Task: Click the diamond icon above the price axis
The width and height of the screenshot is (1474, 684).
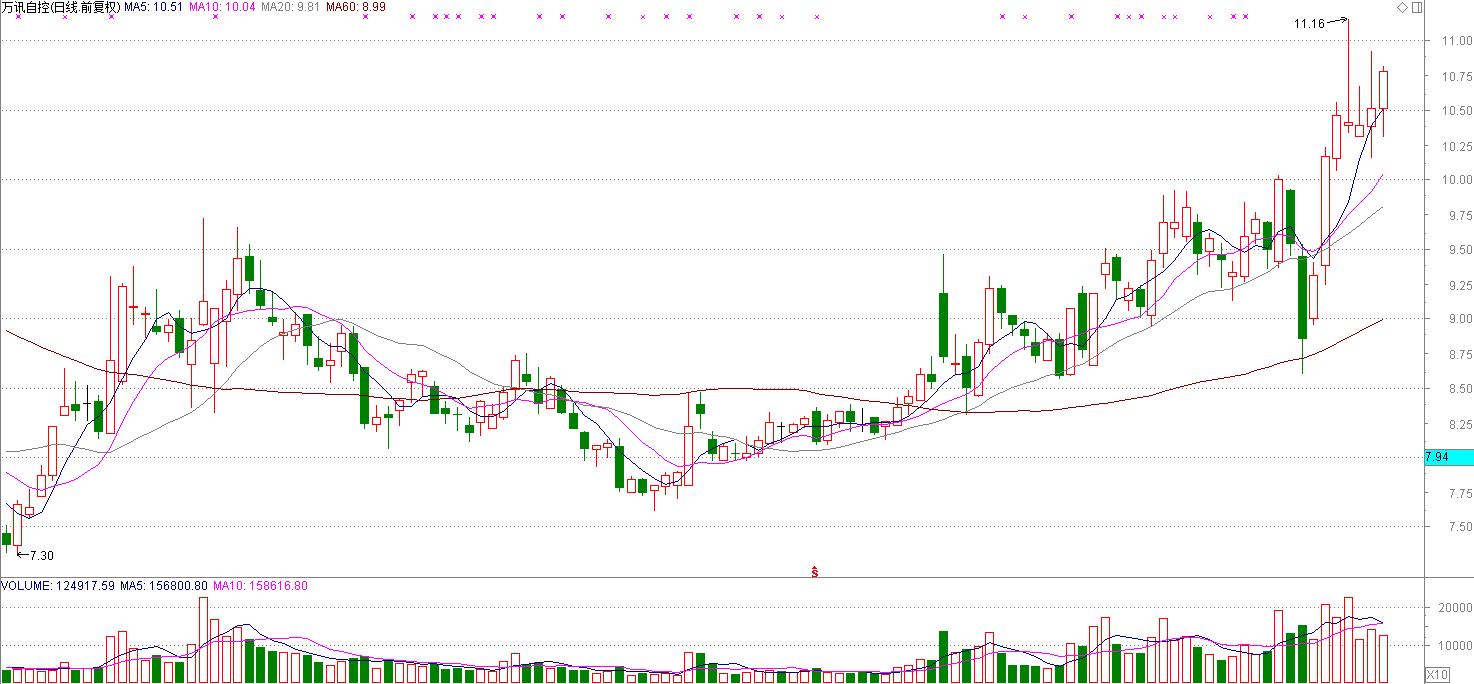Action: (1402, 7)
